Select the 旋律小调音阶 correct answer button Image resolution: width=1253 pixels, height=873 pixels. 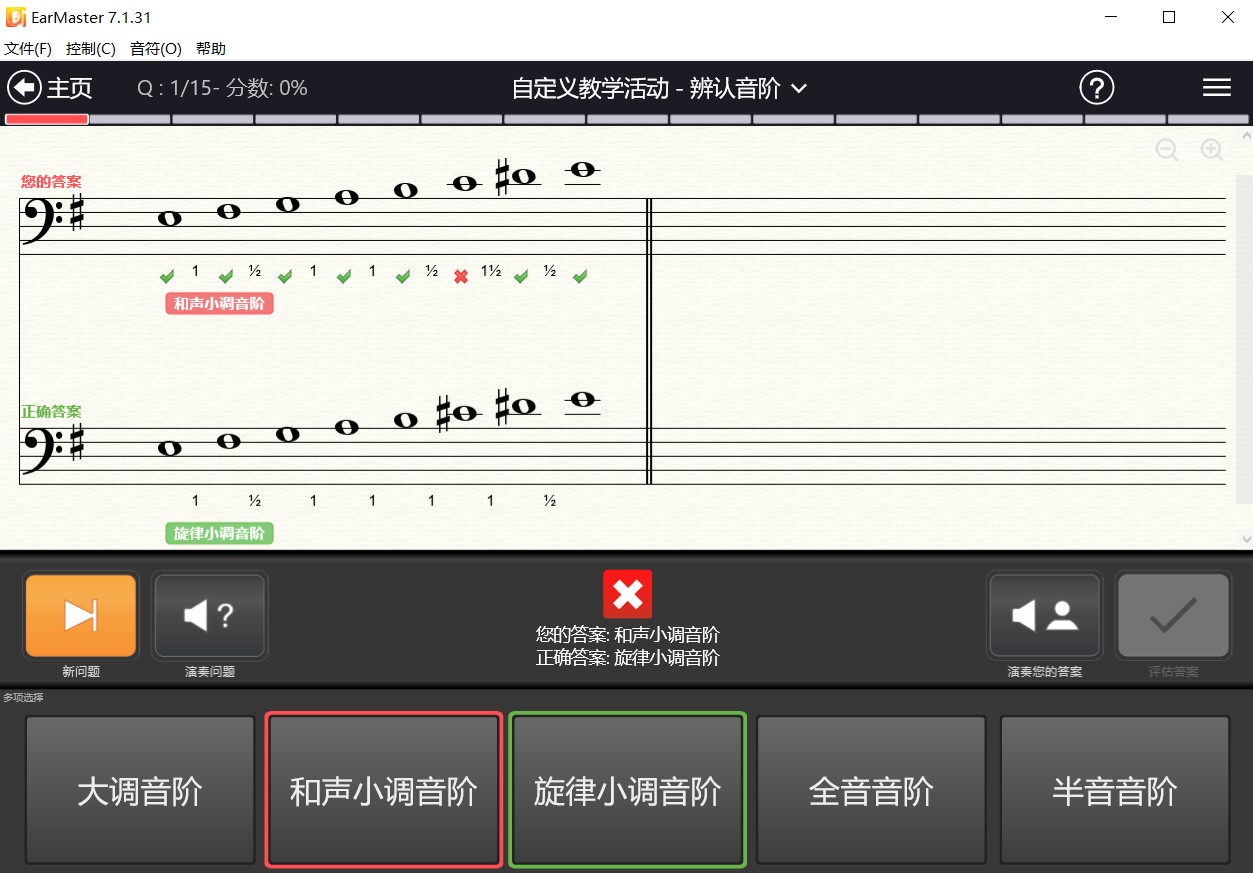pos(626,790)
